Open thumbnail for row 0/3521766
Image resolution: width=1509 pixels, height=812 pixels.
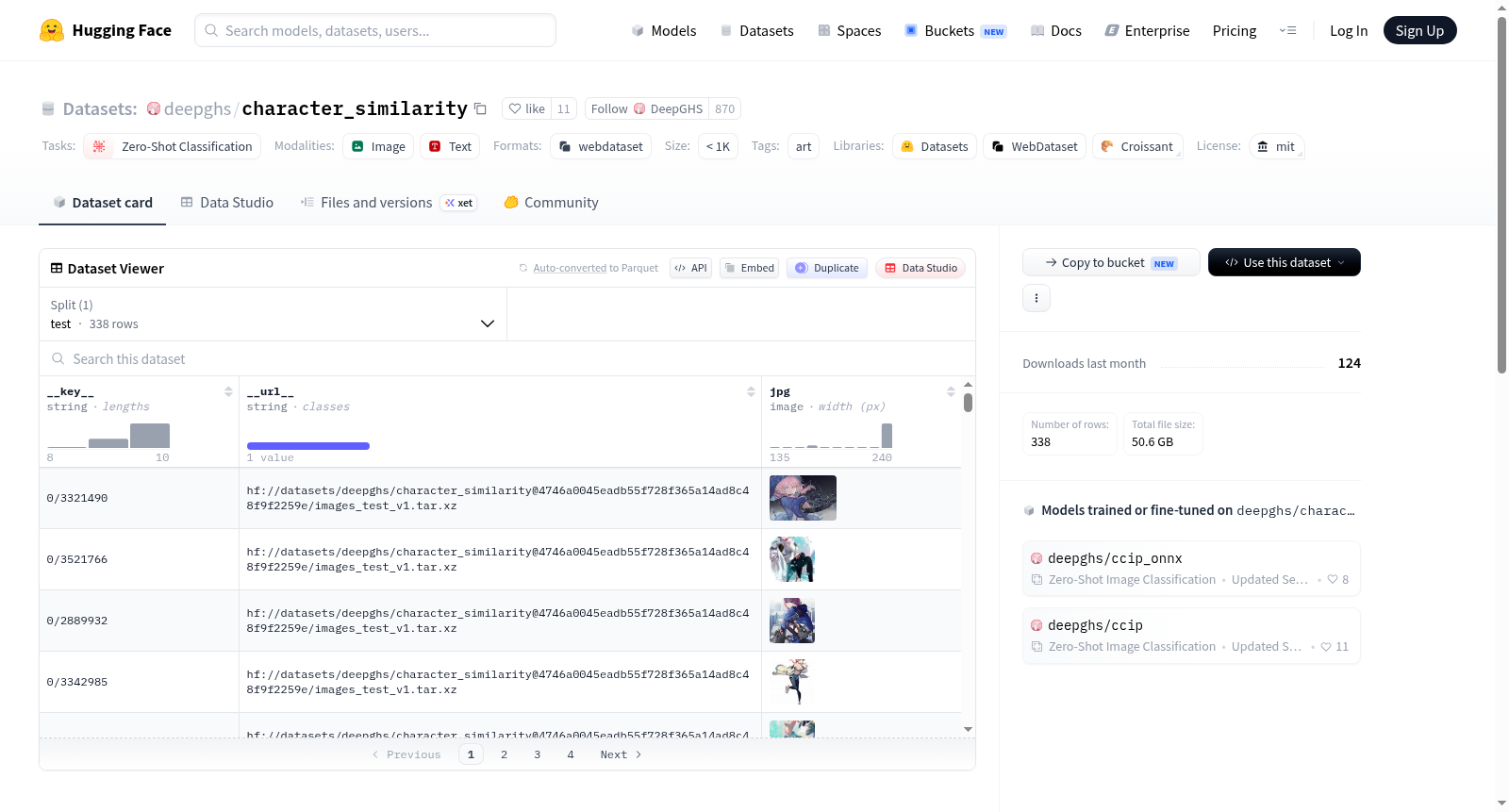tap(792, 559)
